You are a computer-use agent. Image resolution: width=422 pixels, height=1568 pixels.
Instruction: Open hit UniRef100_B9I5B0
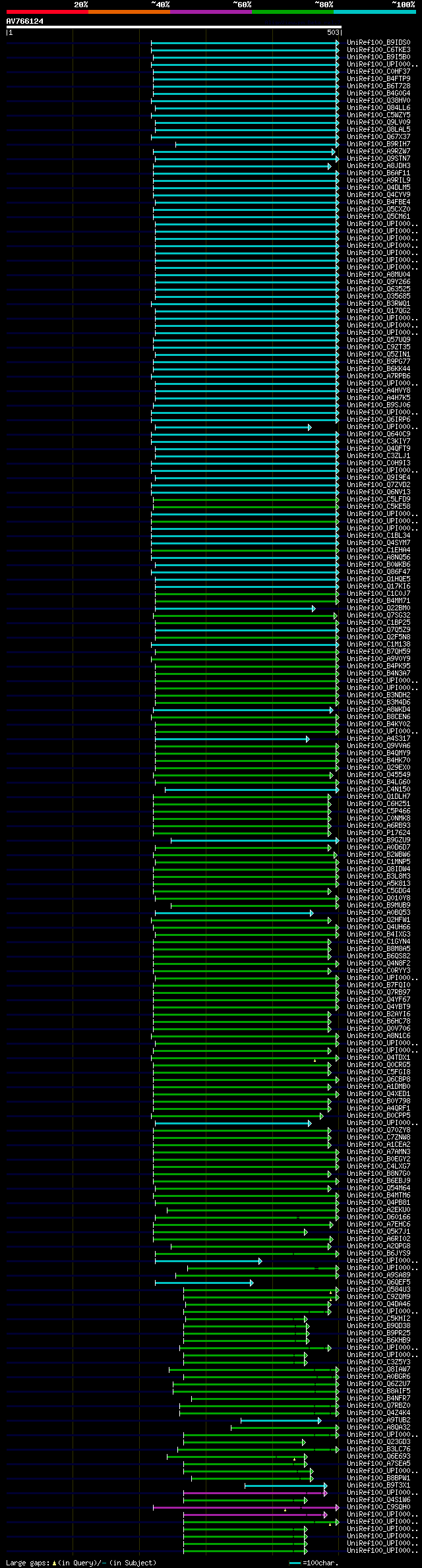click(378, 57)
